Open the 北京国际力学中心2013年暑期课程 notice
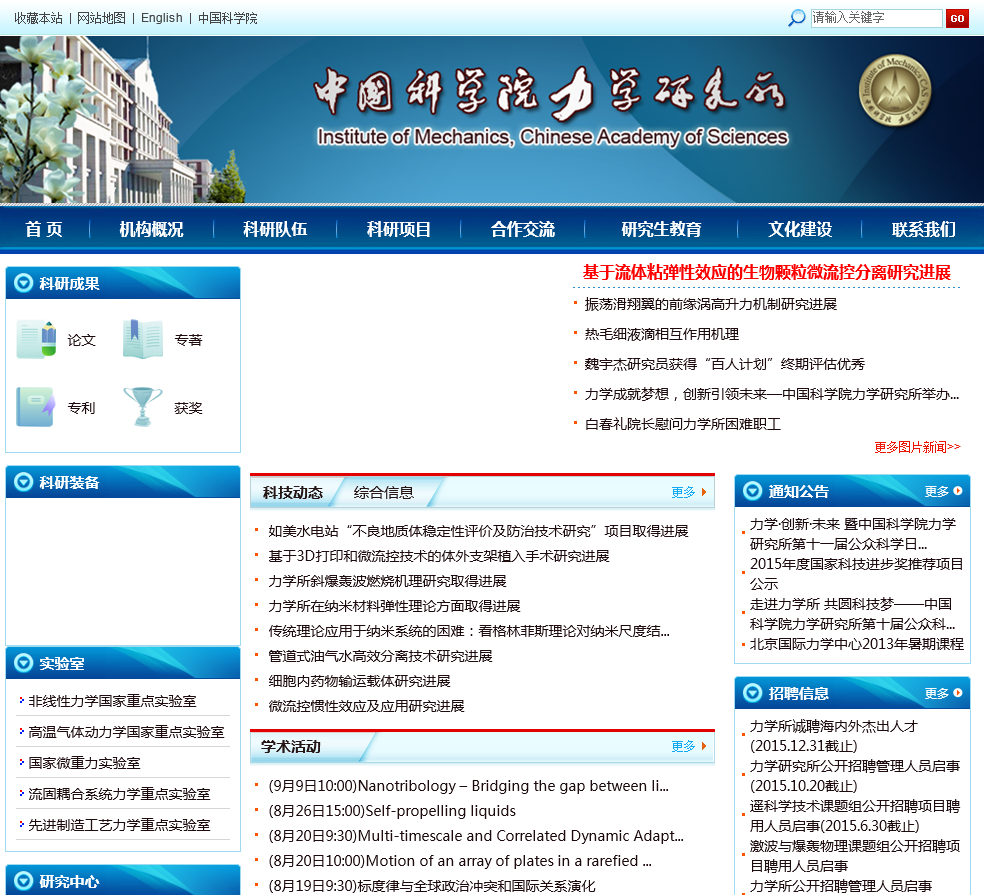The width and height of the screenshot is (984, 895). tap(857, 644)
